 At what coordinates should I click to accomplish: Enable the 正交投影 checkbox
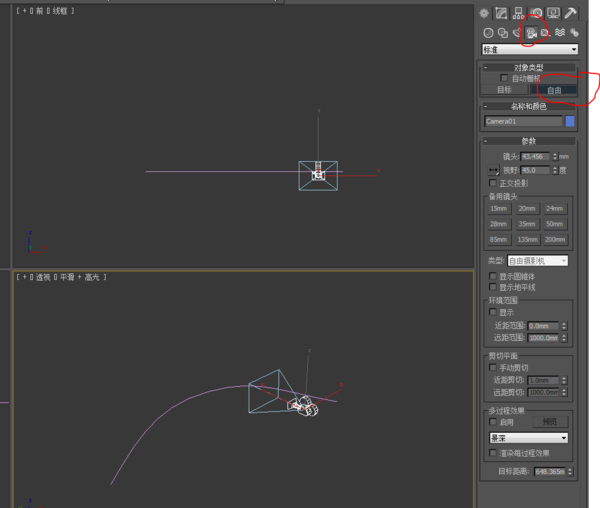tap(493, 183)
